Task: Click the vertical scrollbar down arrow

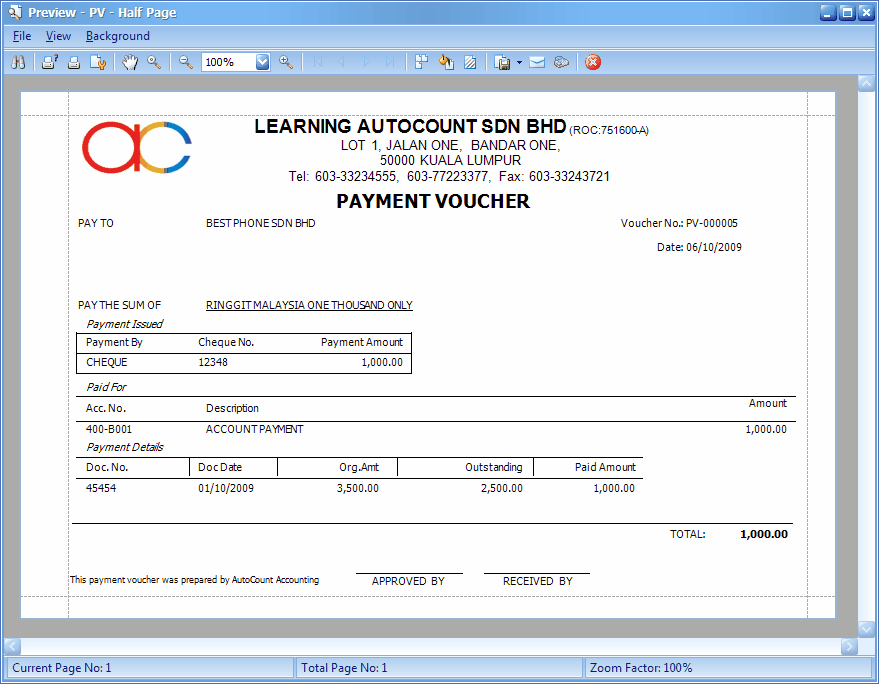Action: (866, 630)
